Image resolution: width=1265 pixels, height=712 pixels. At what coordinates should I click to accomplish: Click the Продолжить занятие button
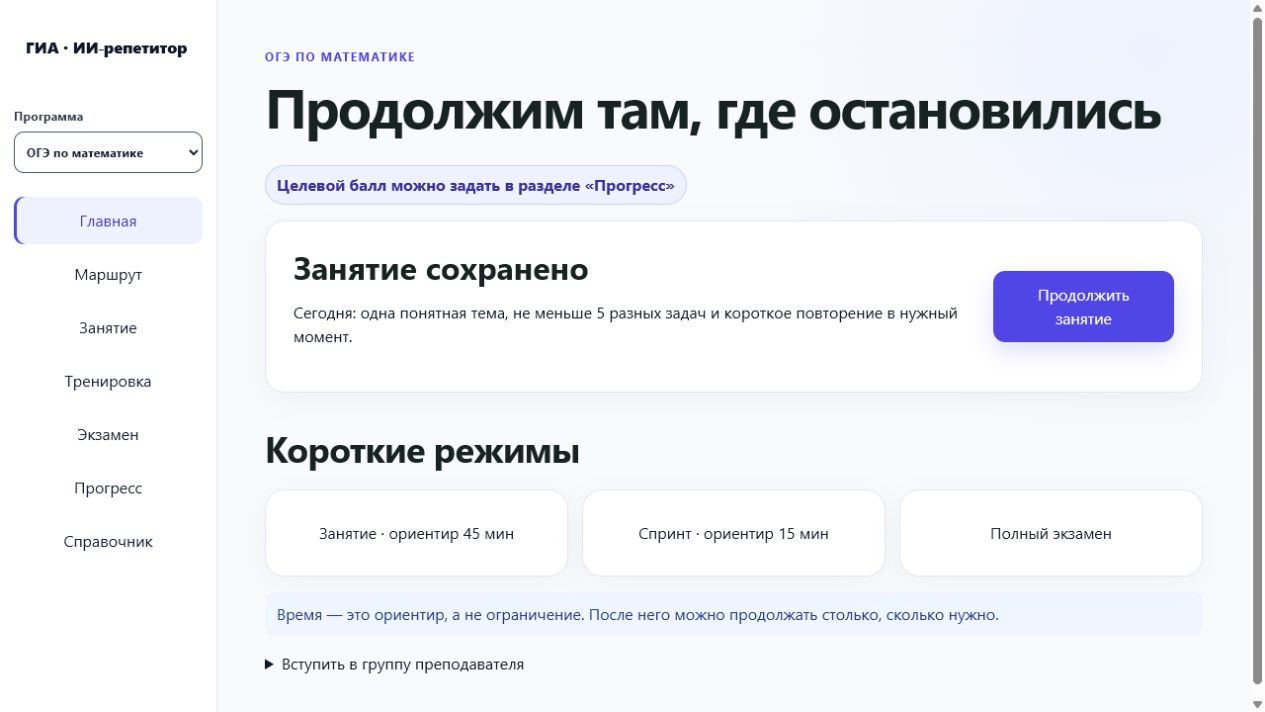(1083, 307)
